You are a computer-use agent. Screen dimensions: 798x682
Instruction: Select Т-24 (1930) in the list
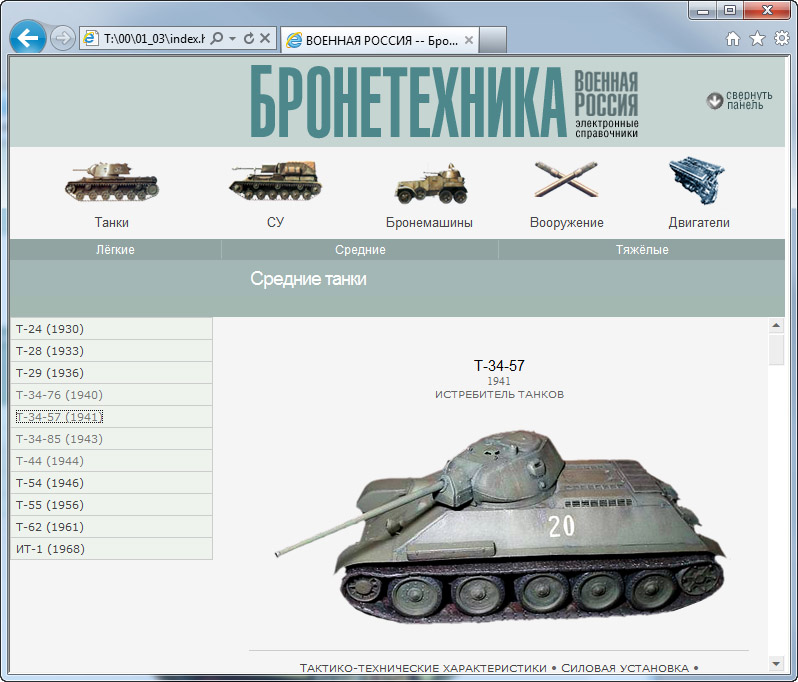[111, 329]
